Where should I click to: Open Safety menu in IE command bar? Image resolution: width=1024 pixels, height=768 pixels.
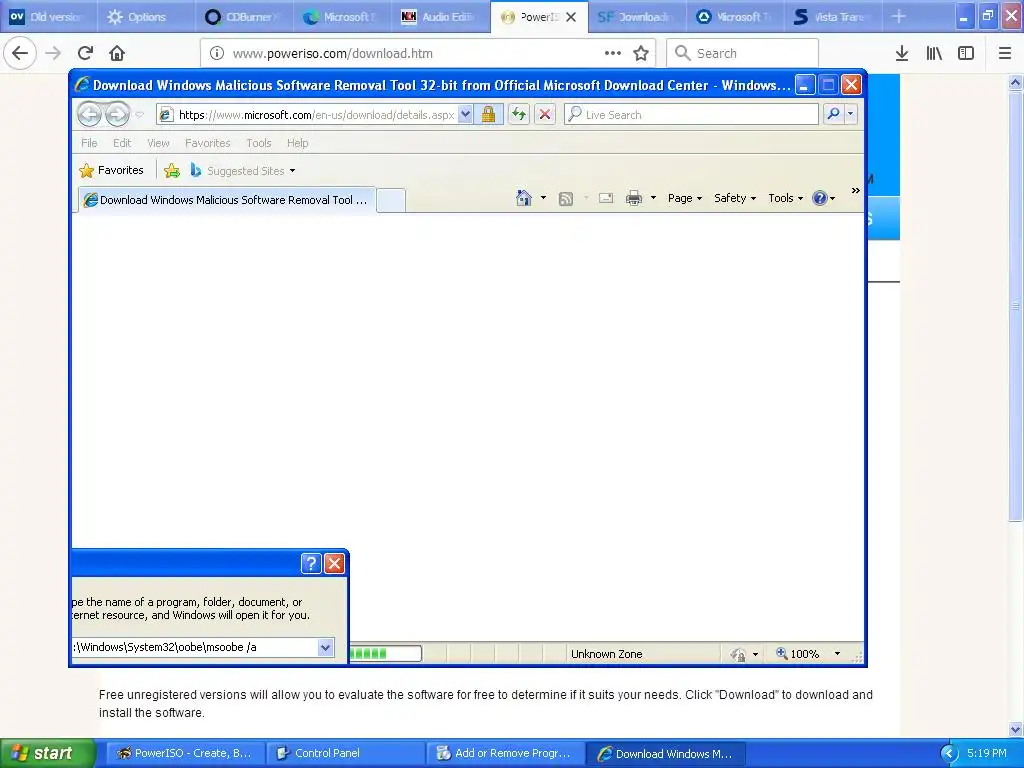pos(735,198)
